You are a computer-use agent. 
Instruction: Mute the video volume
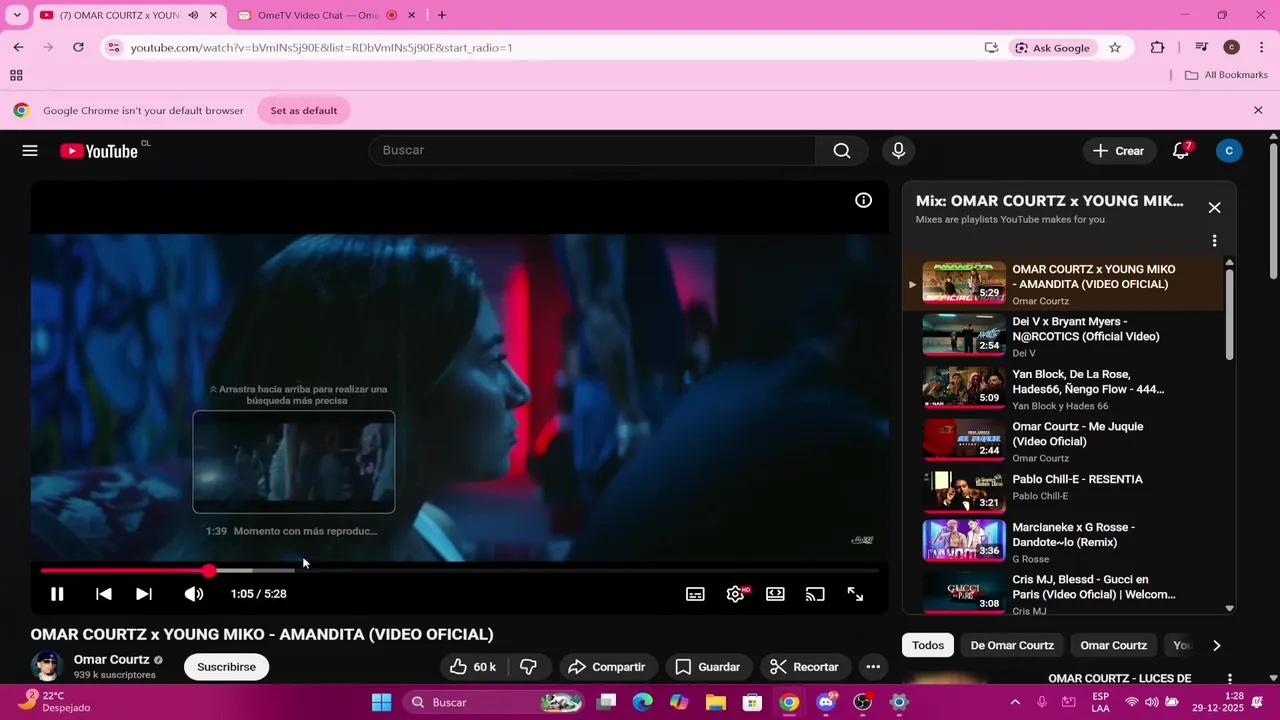pos(194,594)
